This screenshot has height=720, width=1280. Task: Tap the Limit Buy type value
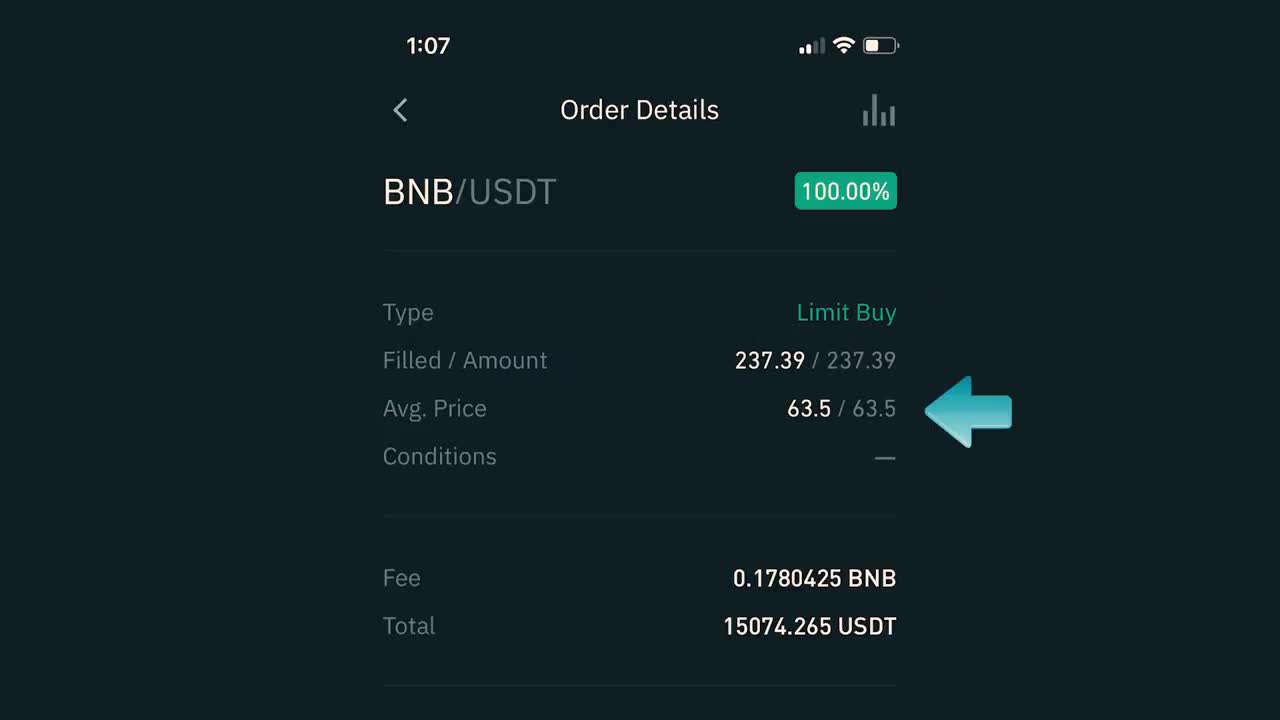pos(846,312)
